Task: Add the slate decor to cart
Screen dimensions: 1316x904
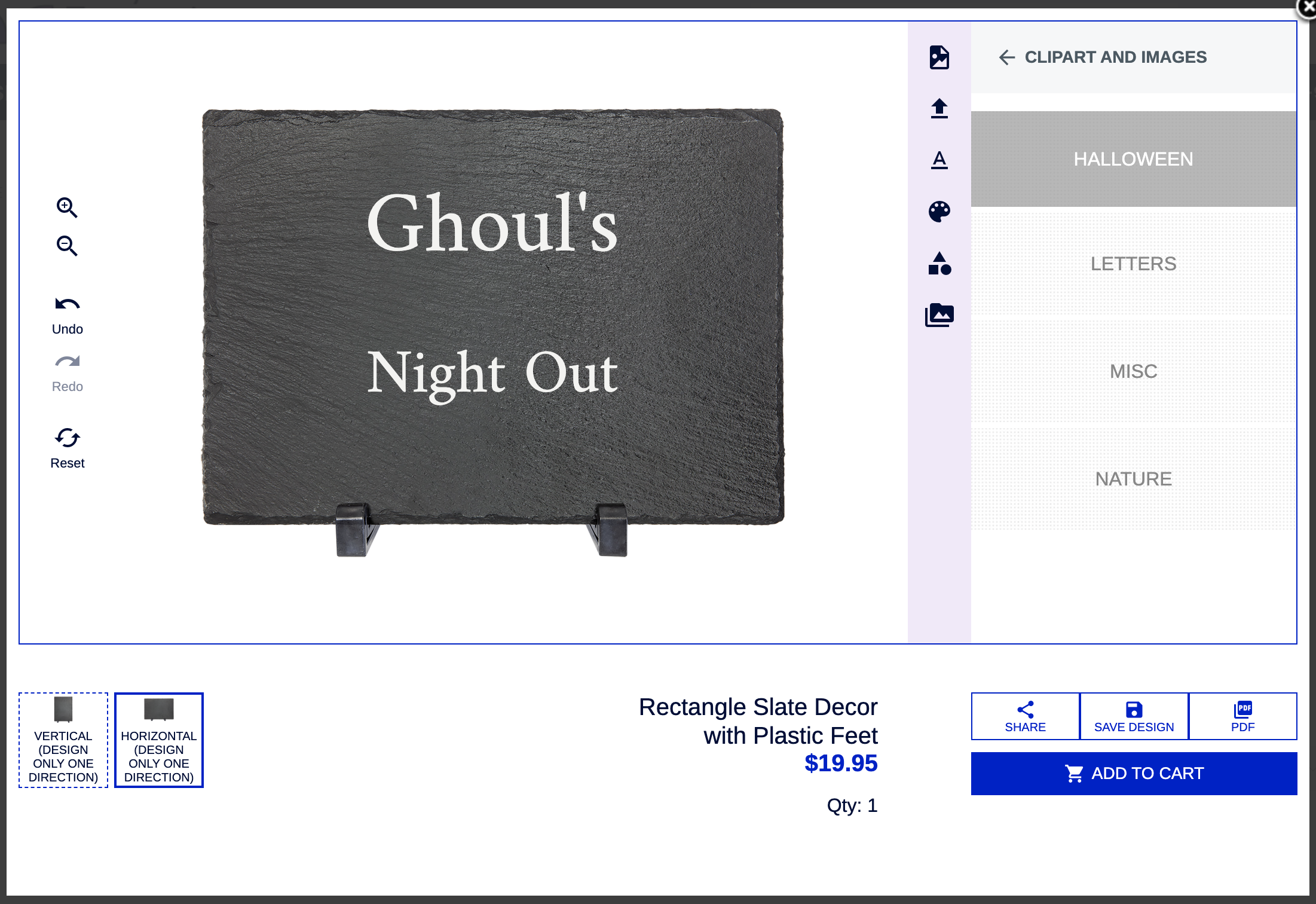Action: [x=1133, y=773]
